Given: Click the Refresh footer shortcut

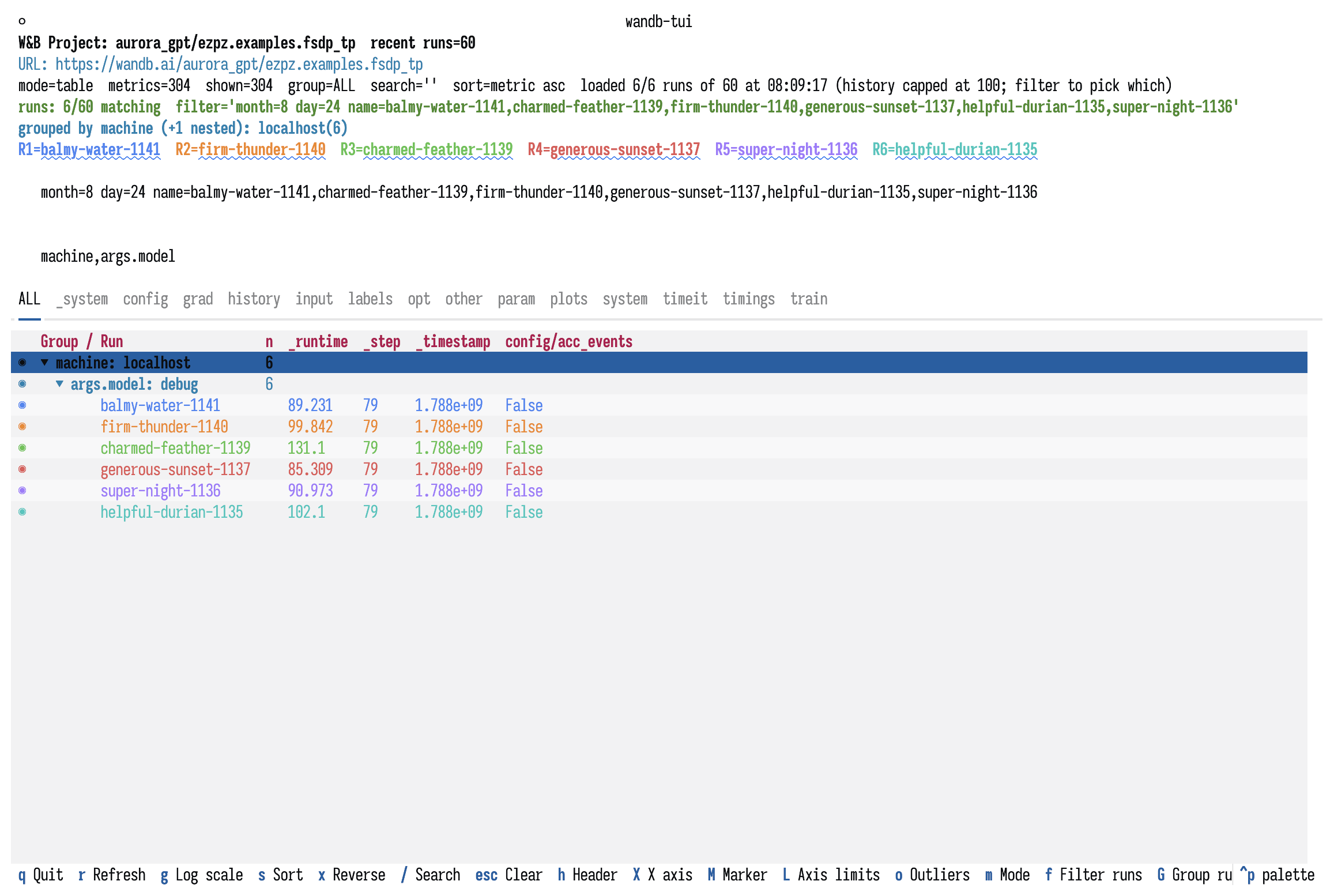Looking at the screenshot, I should click(x=112, y=875).
